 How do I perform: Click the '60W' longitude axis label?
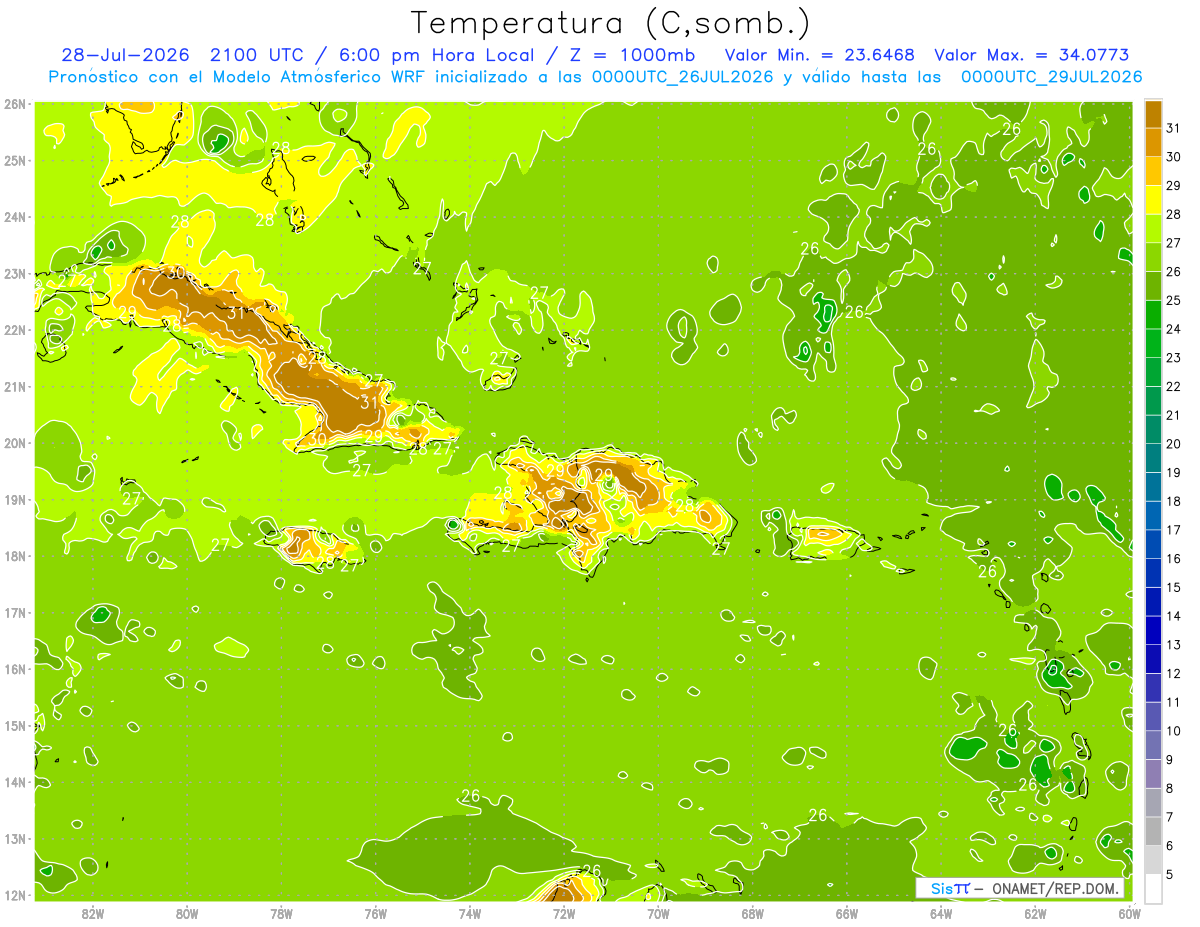pyautogui.click(x=1129, y=913)
